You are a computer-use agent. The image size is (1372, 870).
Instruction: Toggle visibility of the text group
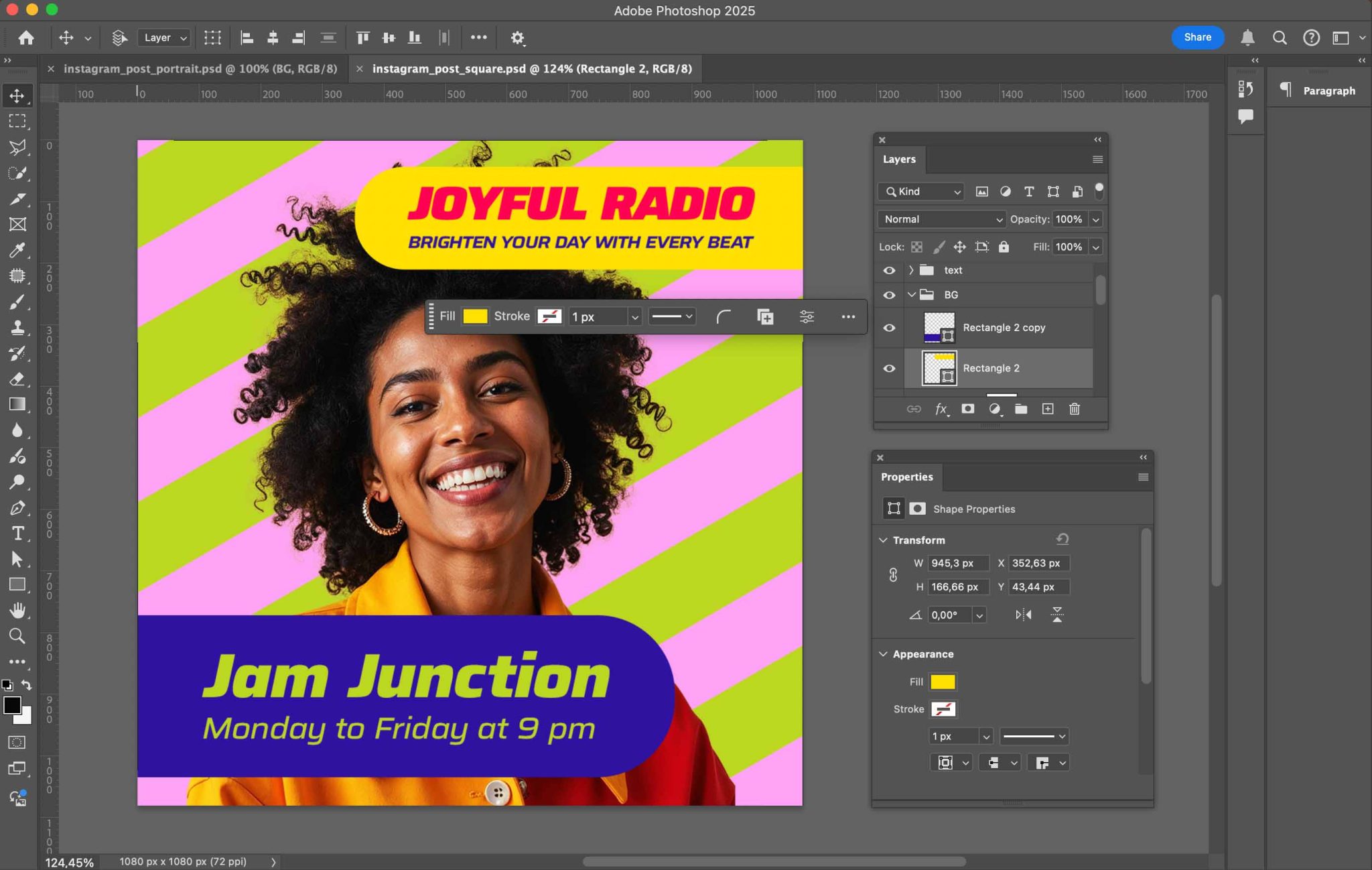point(889,270)
